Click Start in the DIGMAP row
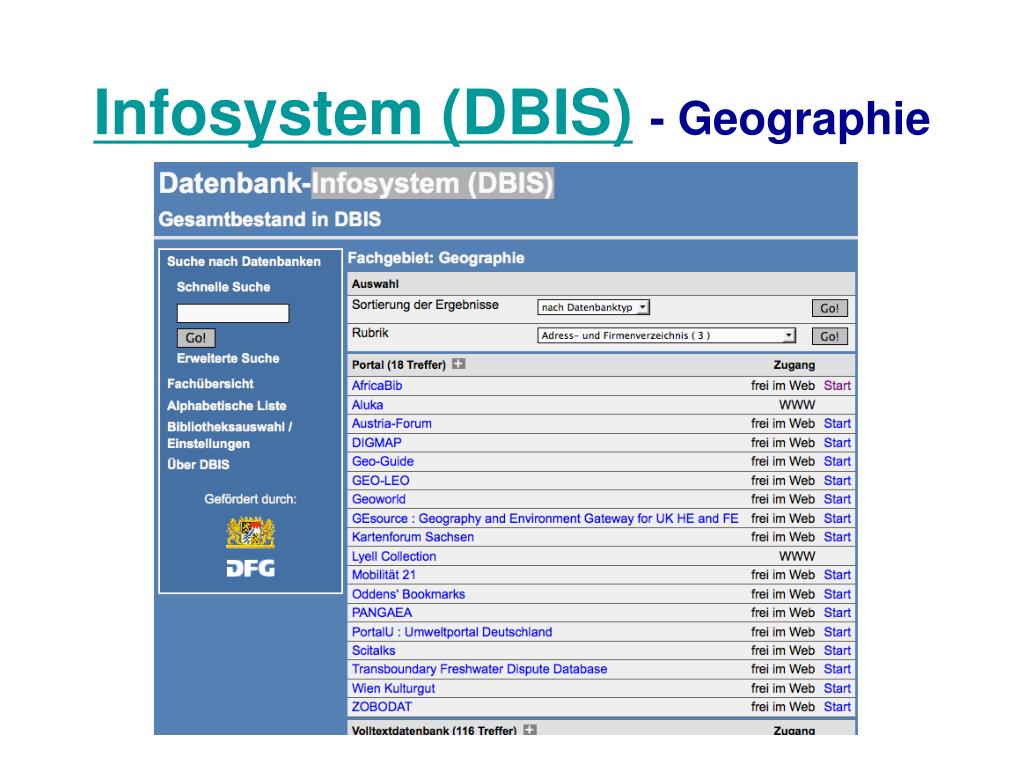 tap(837, 442)
